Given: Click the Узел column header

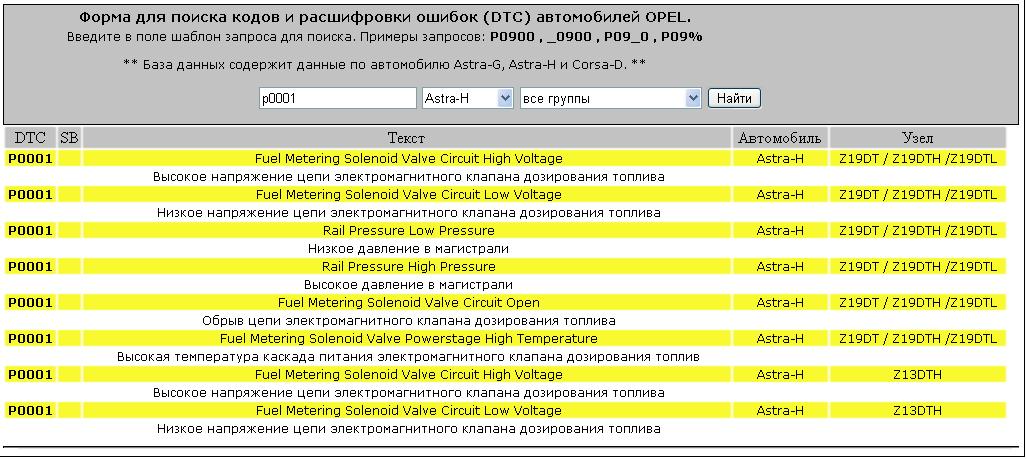Looking at the screenshot, I should pos(917,137).
